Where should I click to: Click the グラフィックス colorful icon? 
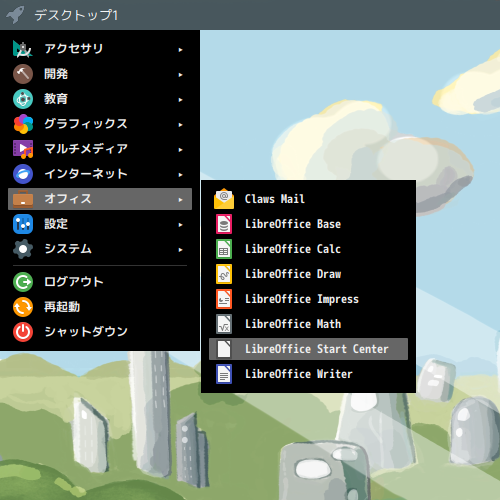(23, 124)
